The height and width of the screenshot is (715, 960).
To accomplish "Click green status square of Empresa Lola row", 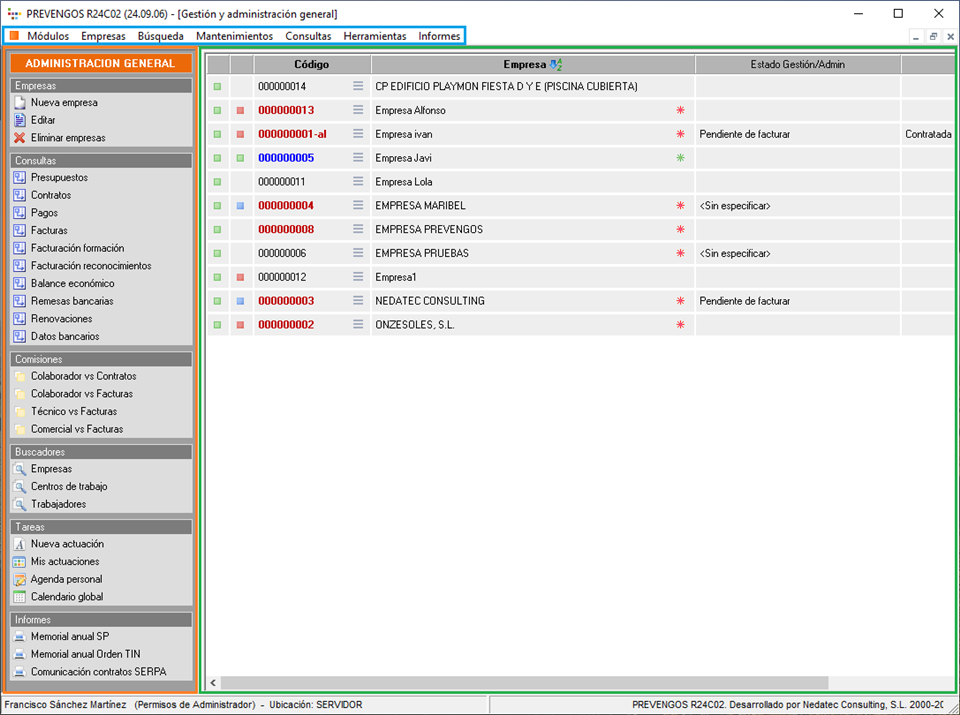I will pyautogui.click(x=217, y=182).
